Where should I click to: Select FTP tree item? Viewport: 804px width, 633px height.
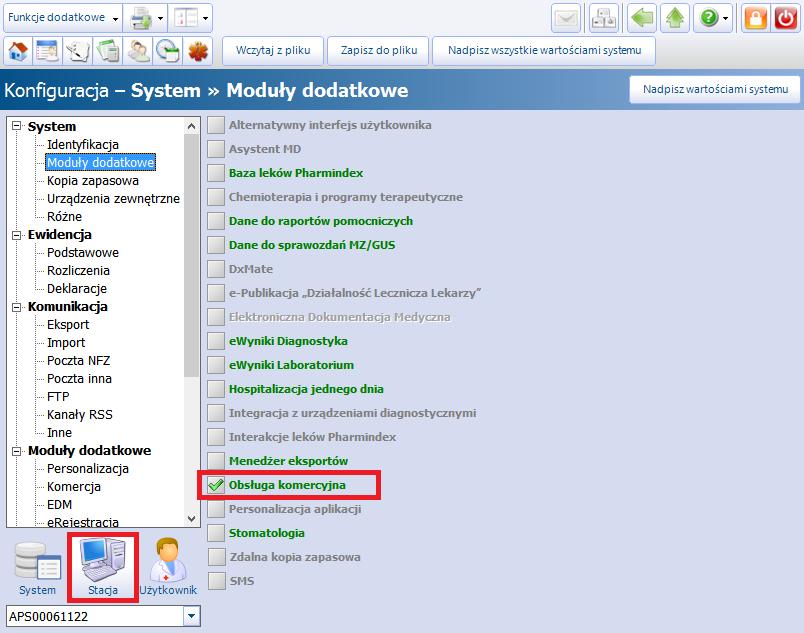(x=58, y=396)
